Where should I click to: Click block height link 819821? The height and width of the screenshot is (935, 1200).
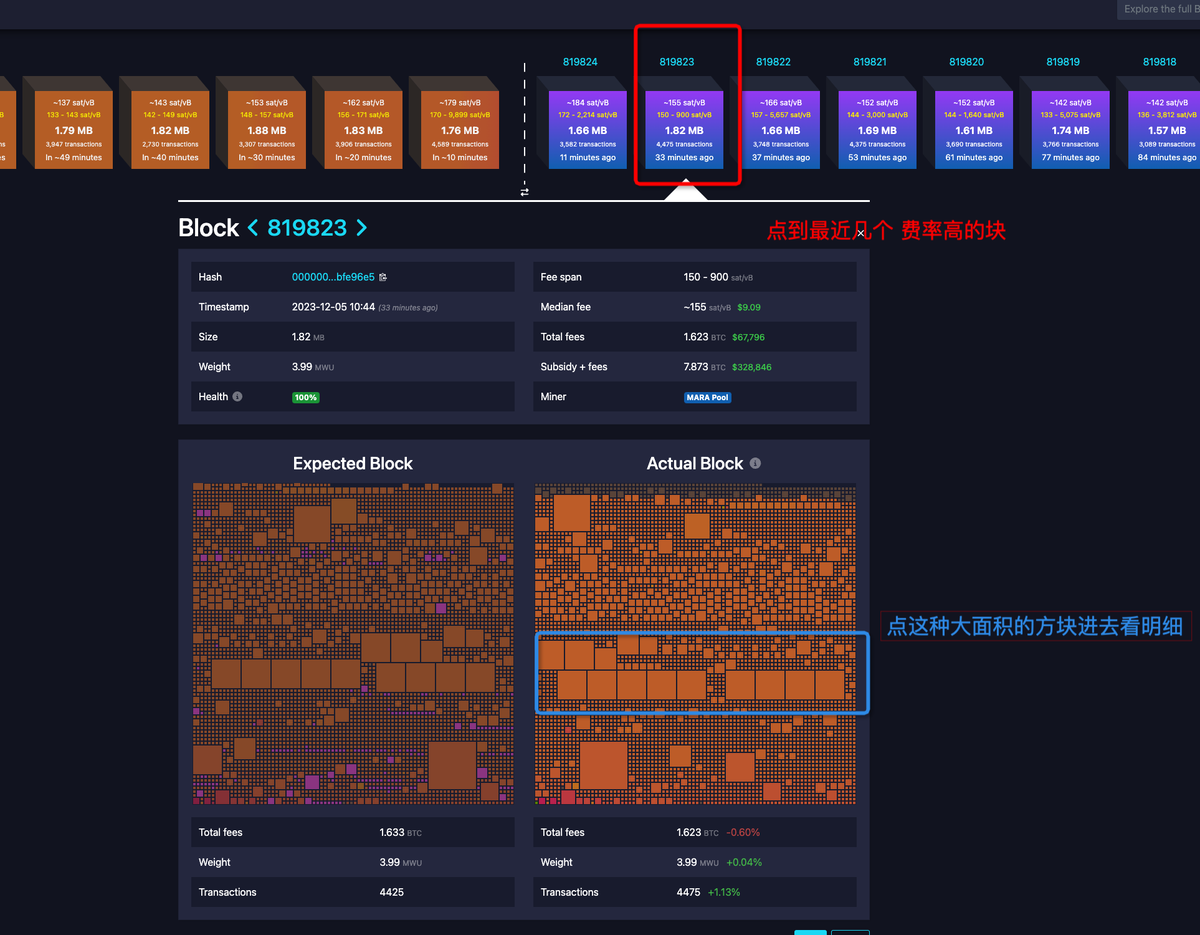coord(870,62)
